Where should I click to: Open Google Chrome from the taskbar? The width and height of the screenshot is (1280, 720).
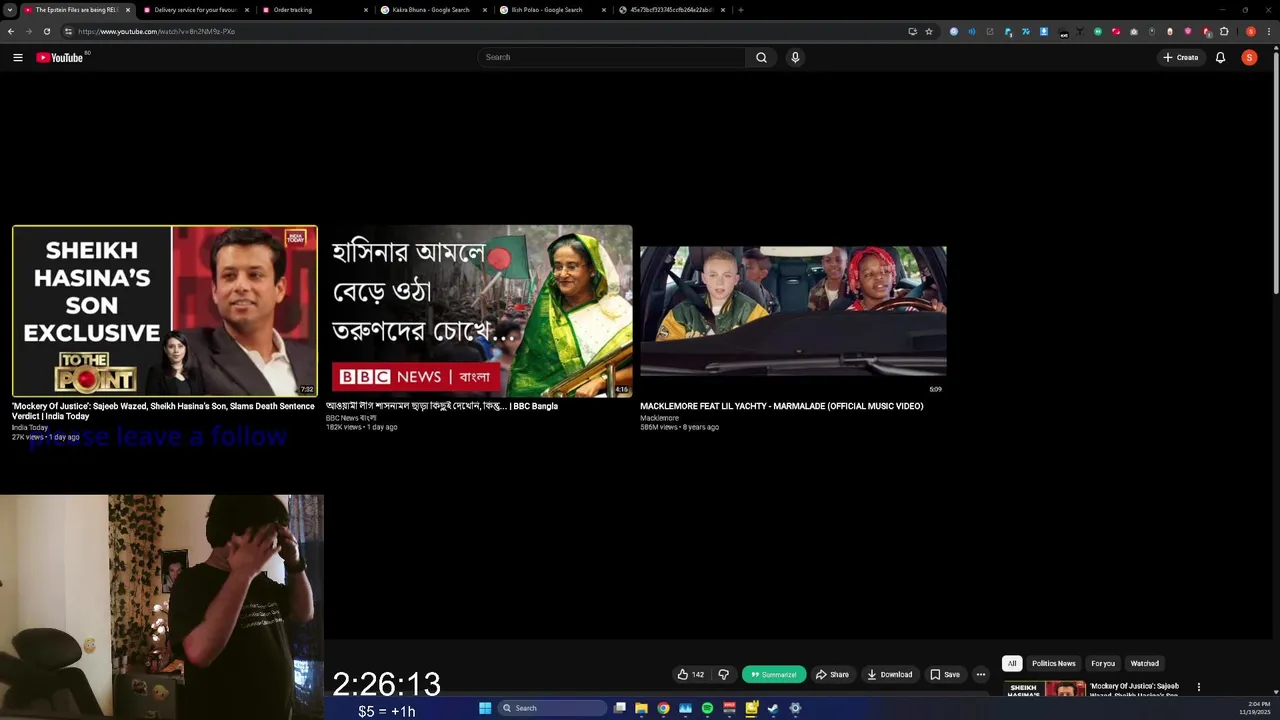point(663,708)
